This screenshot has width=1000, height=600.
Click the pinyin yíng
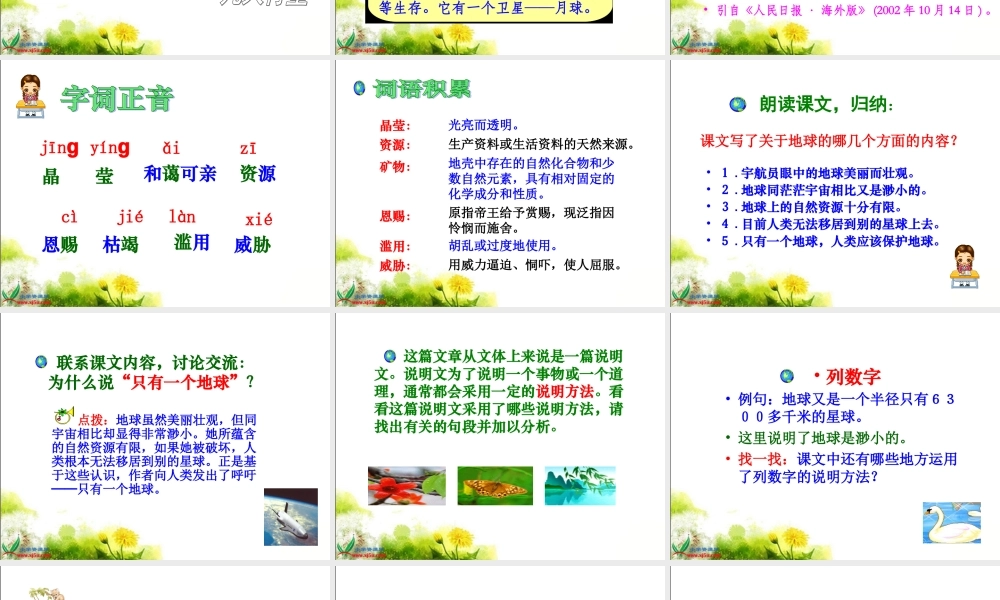coord(110,149)
